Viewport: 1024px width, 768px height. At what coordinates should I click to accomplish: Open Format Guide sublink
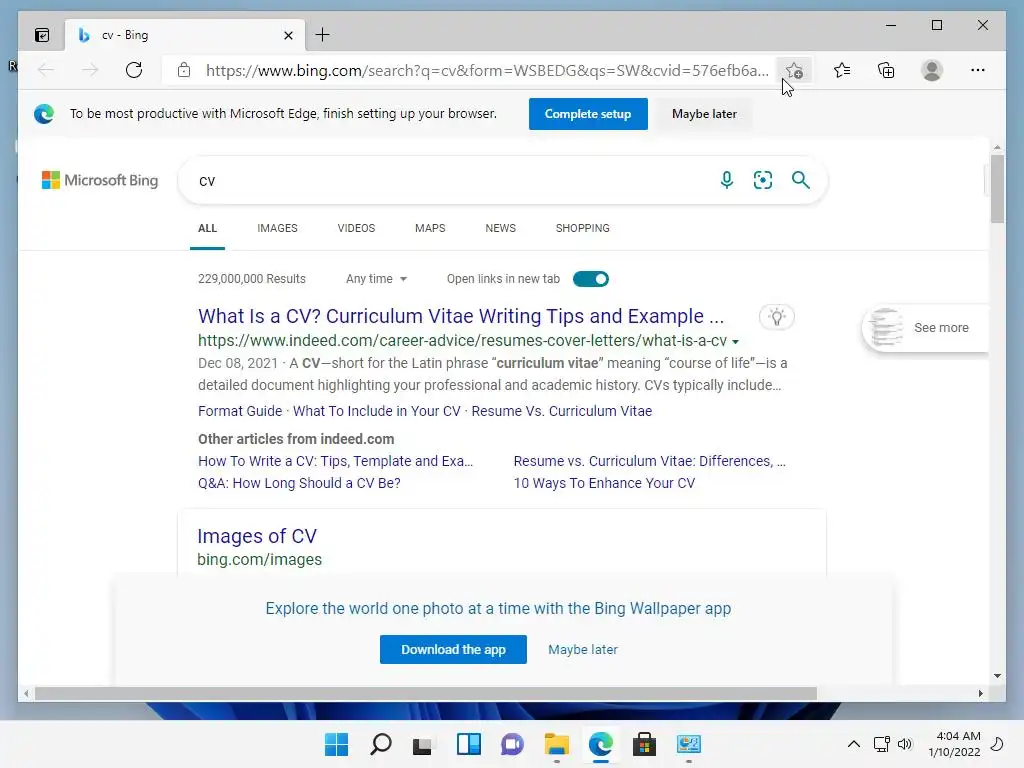(240, 411)
